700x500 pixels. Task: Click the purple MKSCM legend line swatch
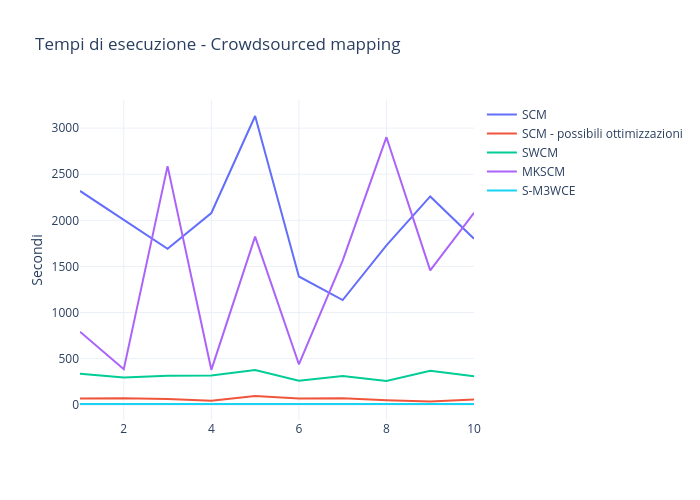501,172
